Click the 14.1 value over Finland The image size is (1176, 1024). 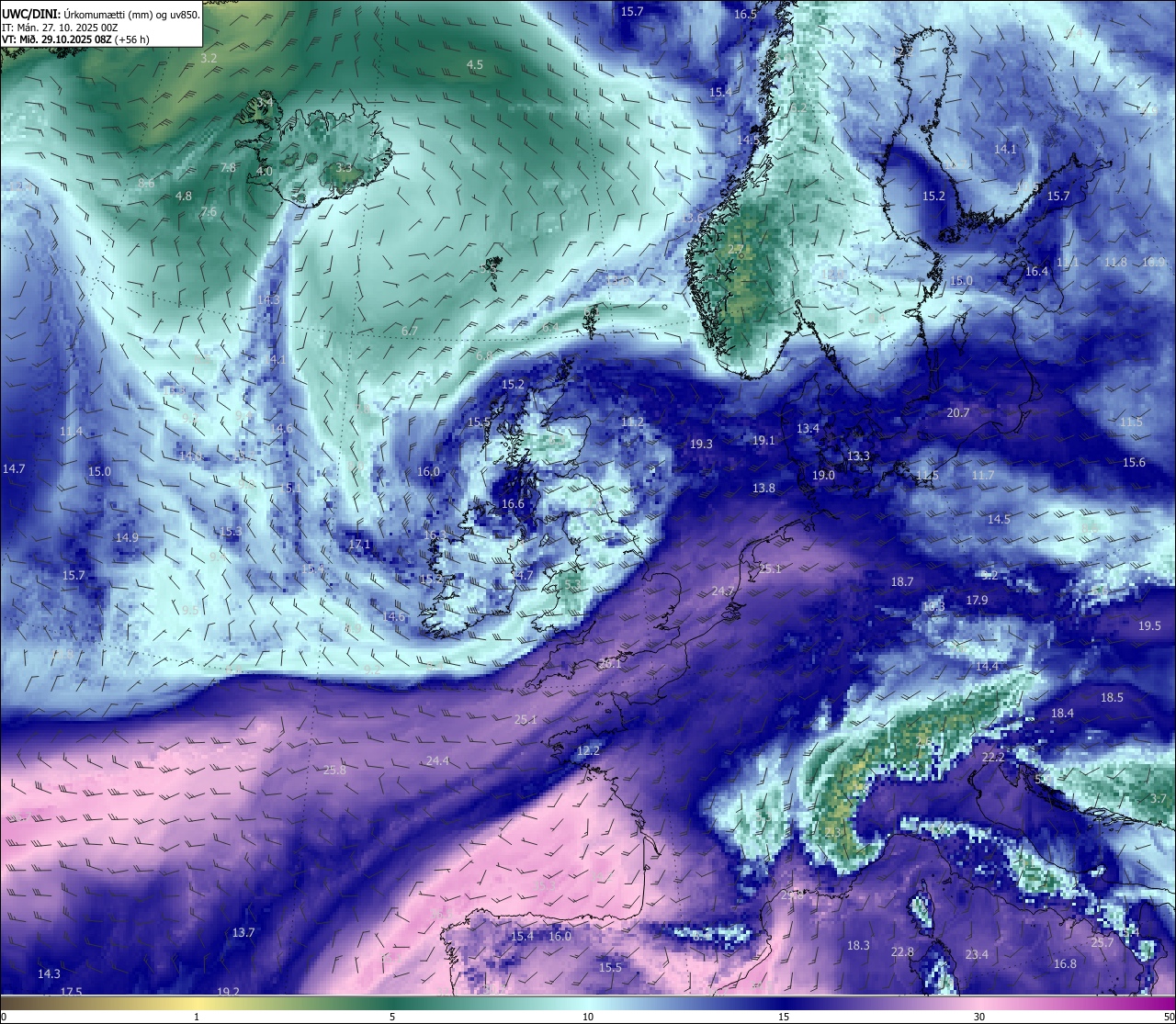(1005, 150)
